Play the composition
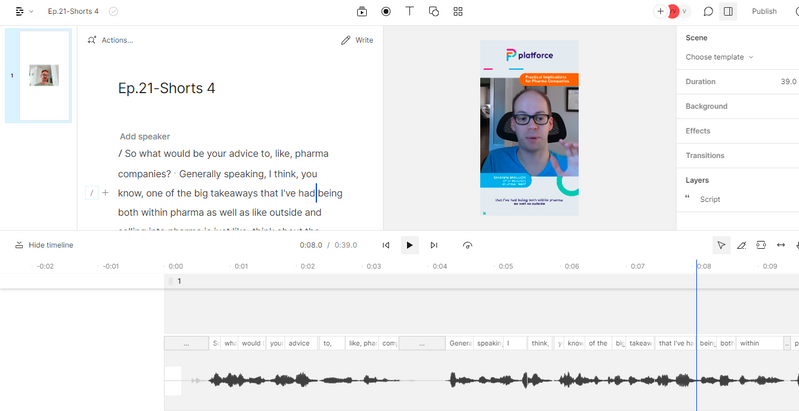Image resolution: width=799 pixels, height=411 pixels. click(x=409, y=245)
